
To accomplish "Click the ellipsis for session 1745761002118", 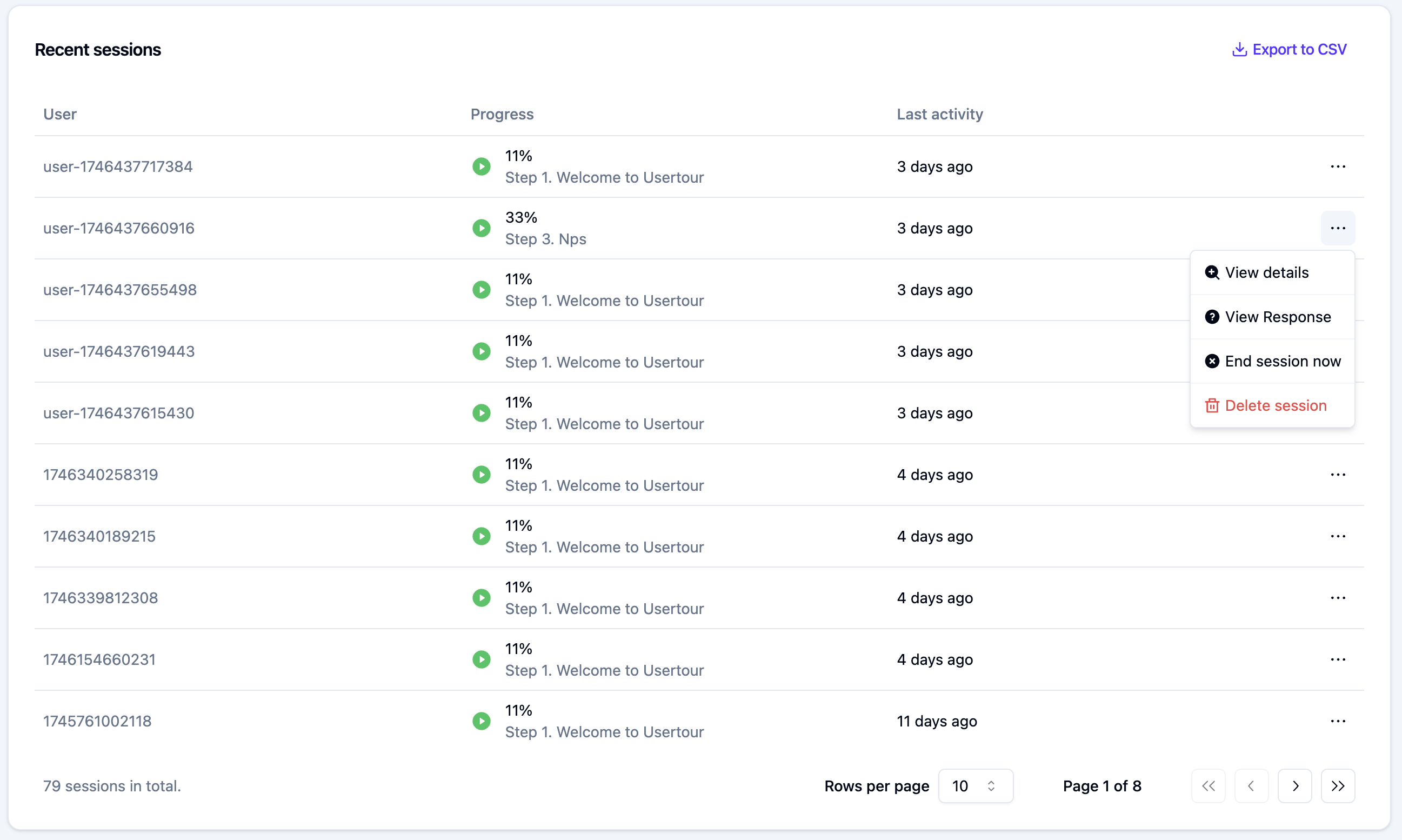I will pyautogui.click(x=1338, y=721).
